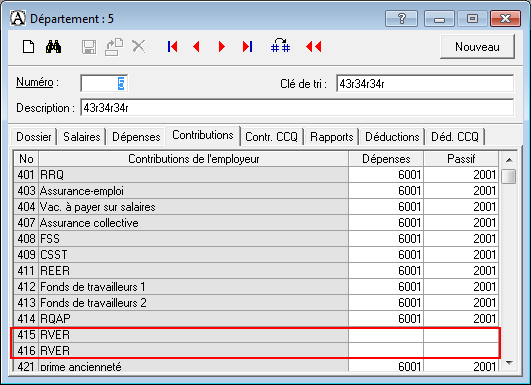Select Fonds de travailleurs 2 row
This screenshot has height=385, width=531.
tap(256, 303)
